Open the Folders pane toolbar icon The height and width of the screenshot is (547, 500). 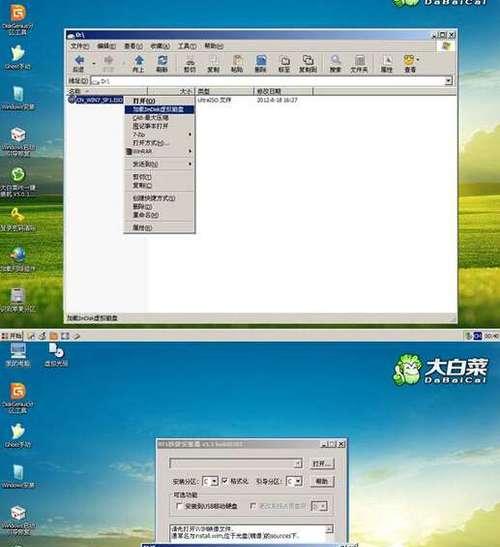click(359, 64)
